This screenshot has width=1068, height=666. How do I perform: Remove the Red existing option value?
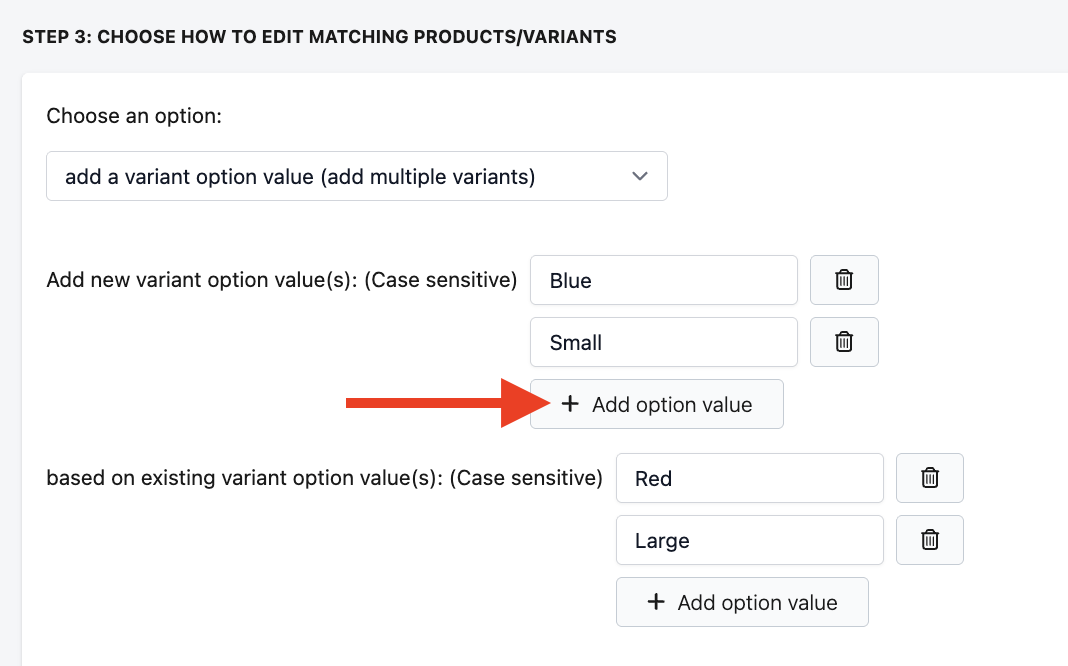(930, 478)
